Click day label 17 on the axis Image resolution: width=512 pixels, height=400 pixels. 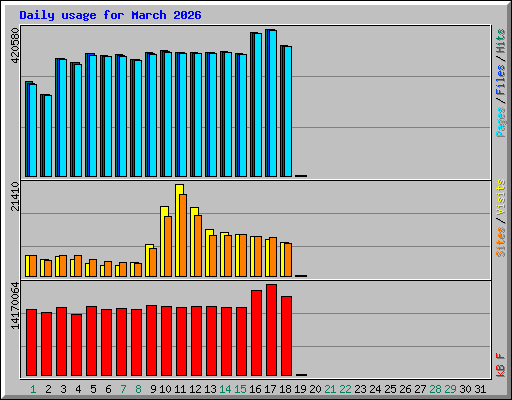(x=270, y=389)
